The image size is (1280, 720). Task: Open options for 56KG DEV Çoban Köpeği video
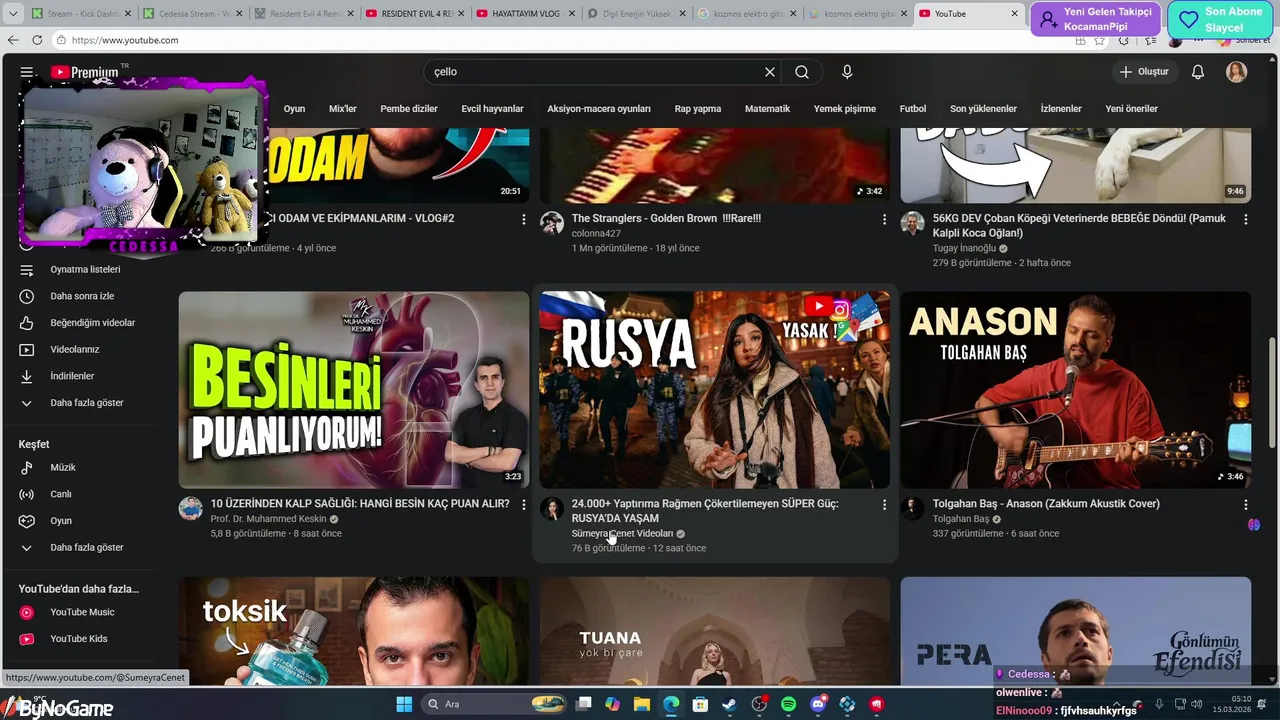(1245, 219)
